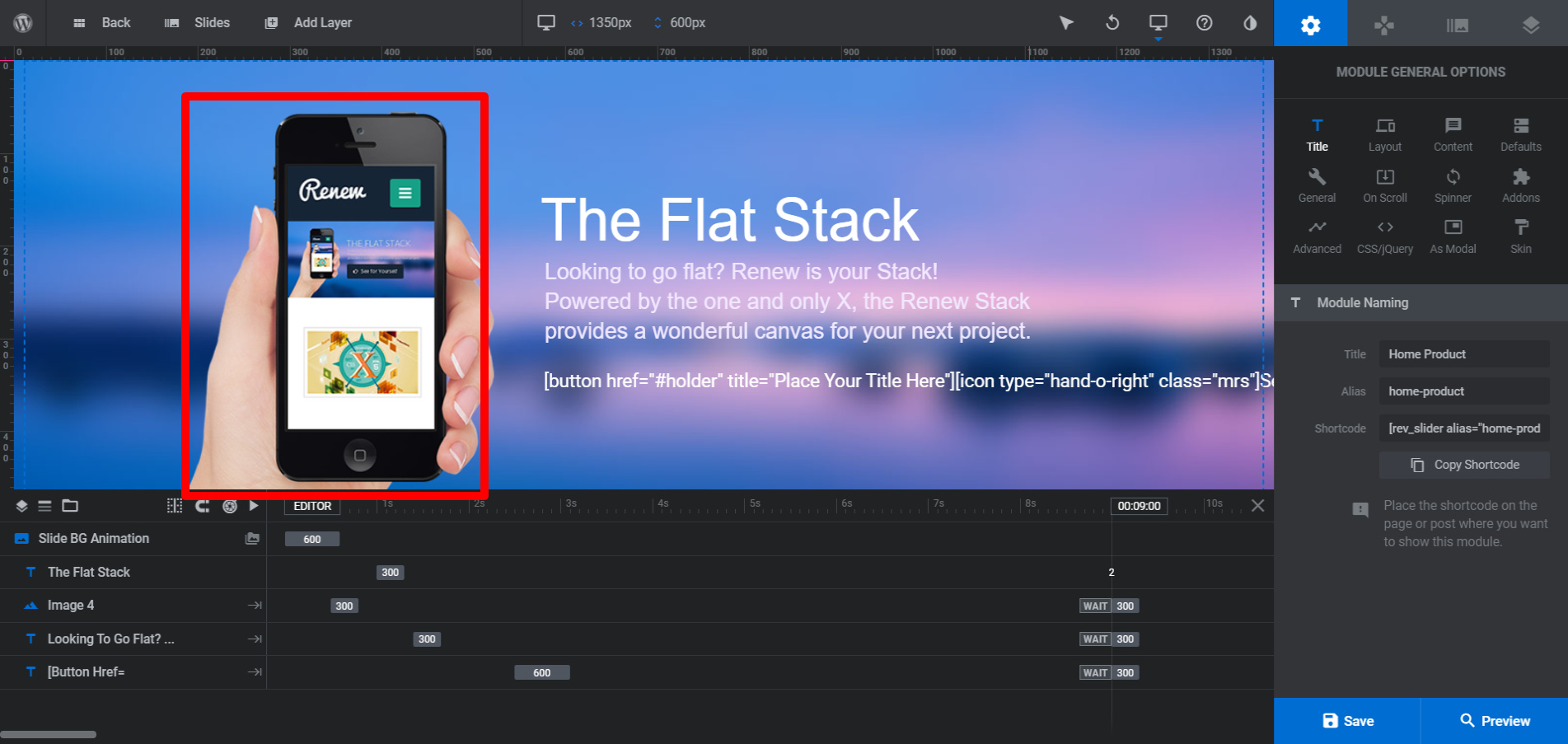Select the pointer selection tool in top toolbar

pos(1066,23)
